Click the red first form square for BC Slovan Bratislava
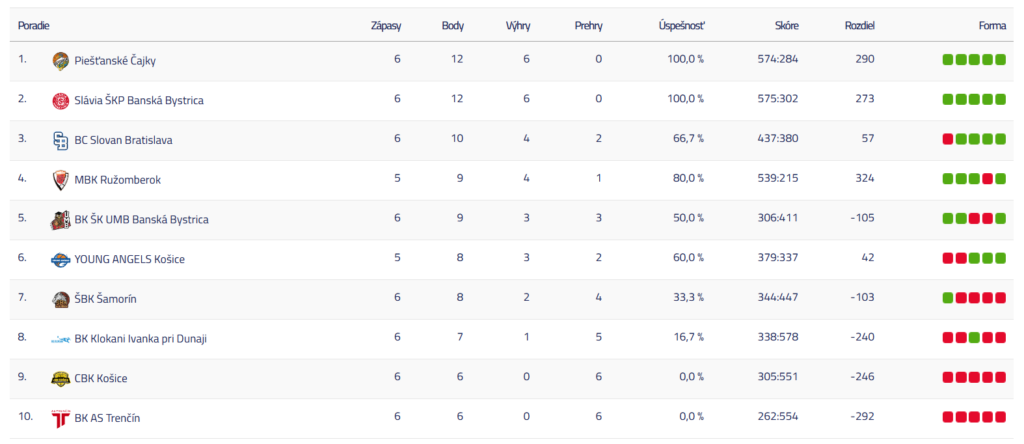The height and width of the screenshot is (444, 1024). 947,140
